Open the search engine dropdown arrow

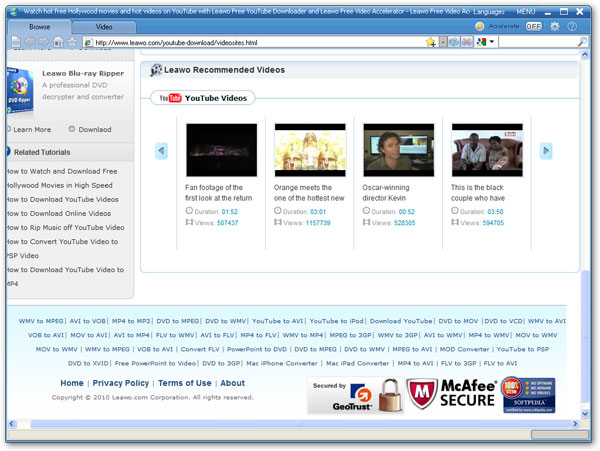[492, 41]
